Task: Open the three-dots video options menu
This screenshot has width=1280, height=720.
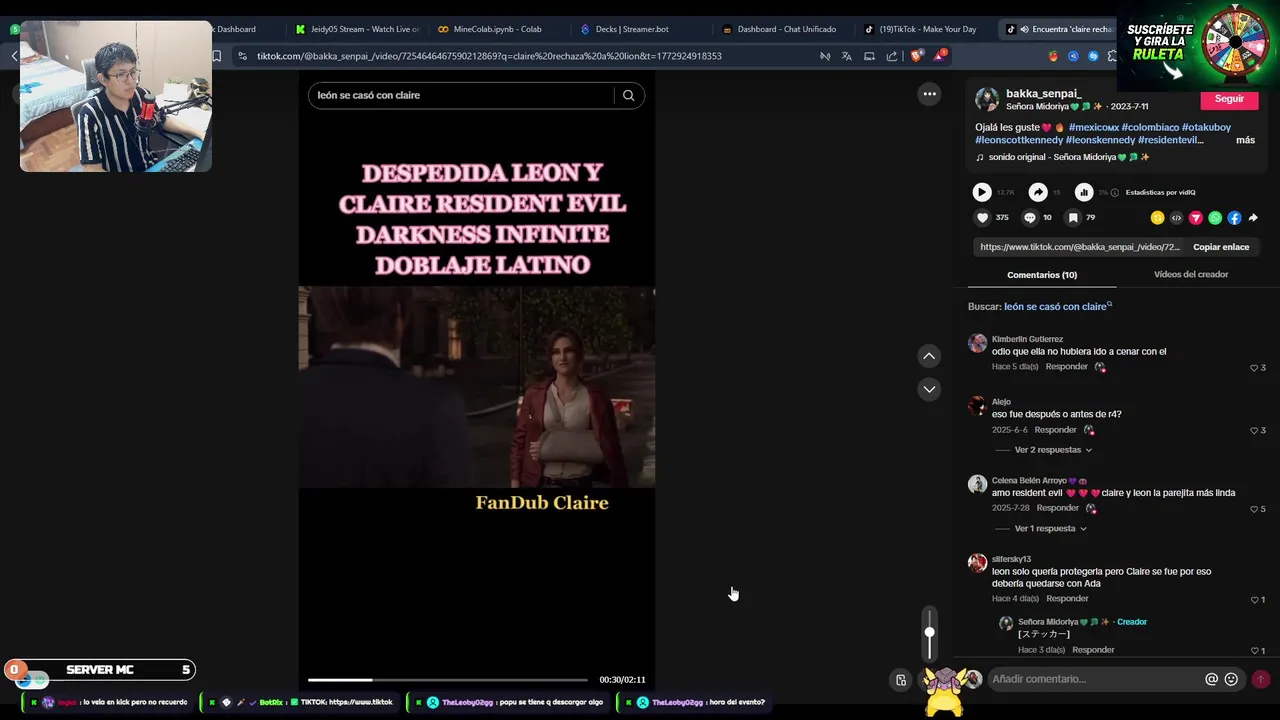Action: 929,94
